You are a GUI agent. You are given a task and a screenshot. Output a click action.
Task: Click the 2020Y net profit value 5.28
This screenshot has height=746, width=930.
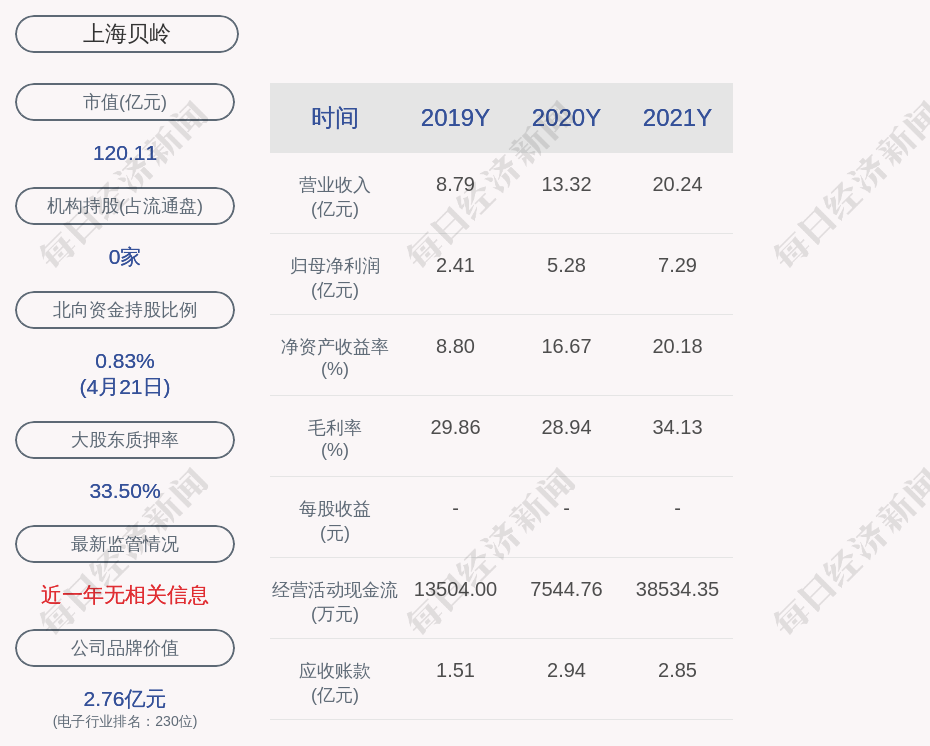566,265
